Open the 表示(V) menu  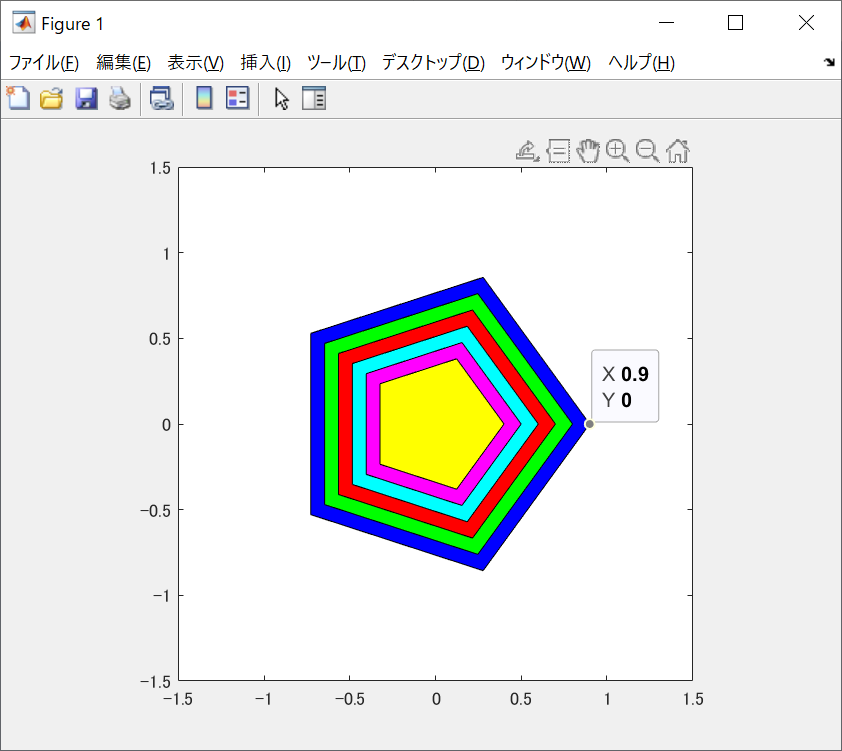tap(195, 63)
